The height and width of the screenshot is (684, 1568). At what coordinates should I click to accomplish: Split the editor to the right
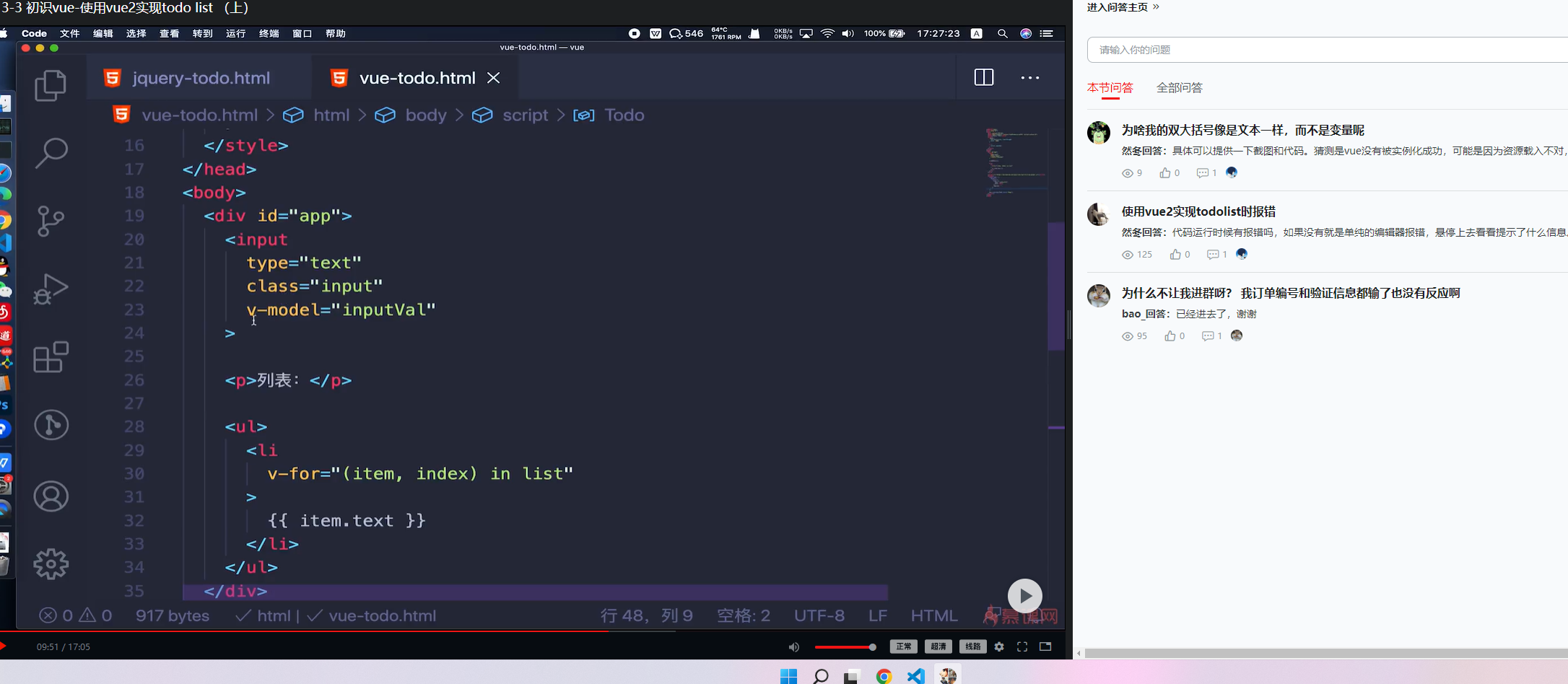[x=984, y=77]
